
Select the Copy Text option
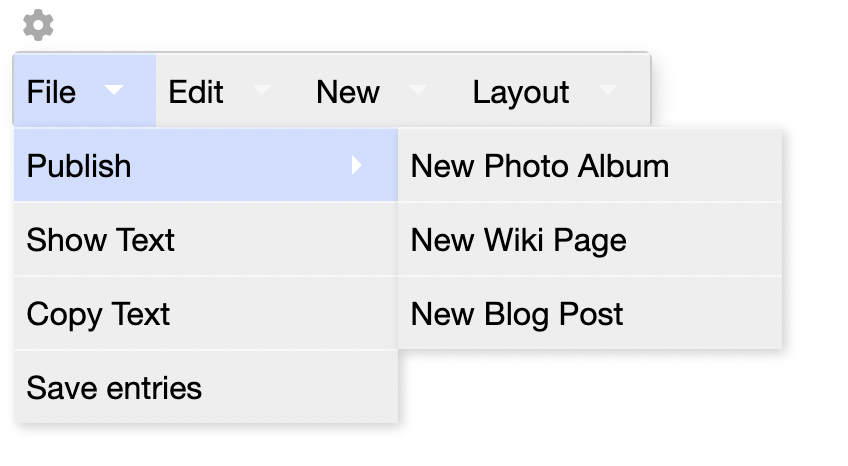(x=98, y=314)
